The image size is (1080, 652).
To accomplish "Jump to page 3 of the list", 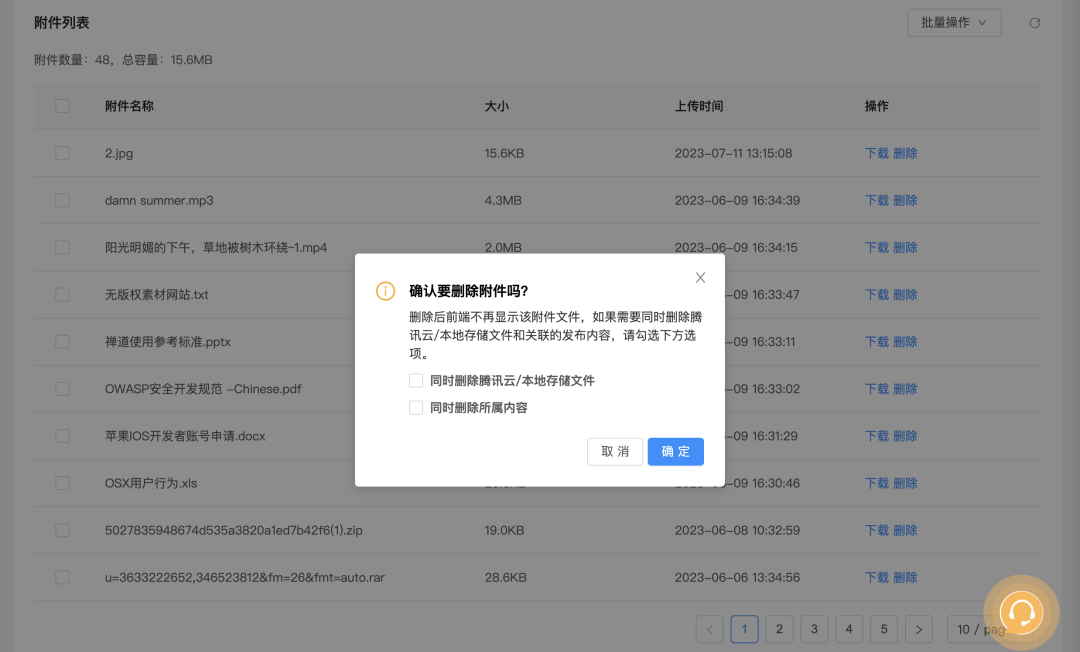I will pyautogui.click(x=814, y=629).
